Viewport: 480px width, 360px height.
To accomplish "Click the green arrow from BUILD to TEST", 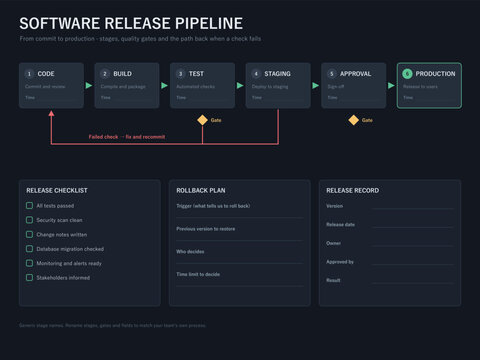I will (x=165, y=85).
